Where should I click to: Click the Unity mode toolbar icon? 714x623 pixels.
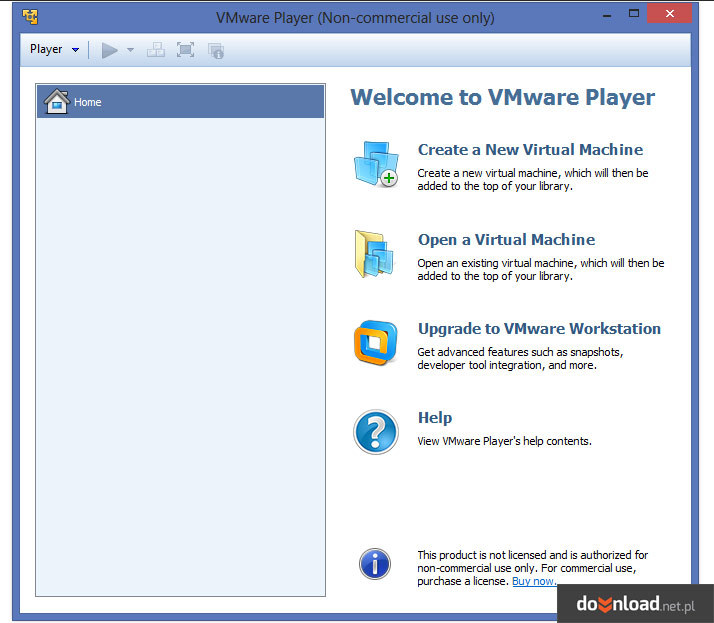tap(216, 51)
